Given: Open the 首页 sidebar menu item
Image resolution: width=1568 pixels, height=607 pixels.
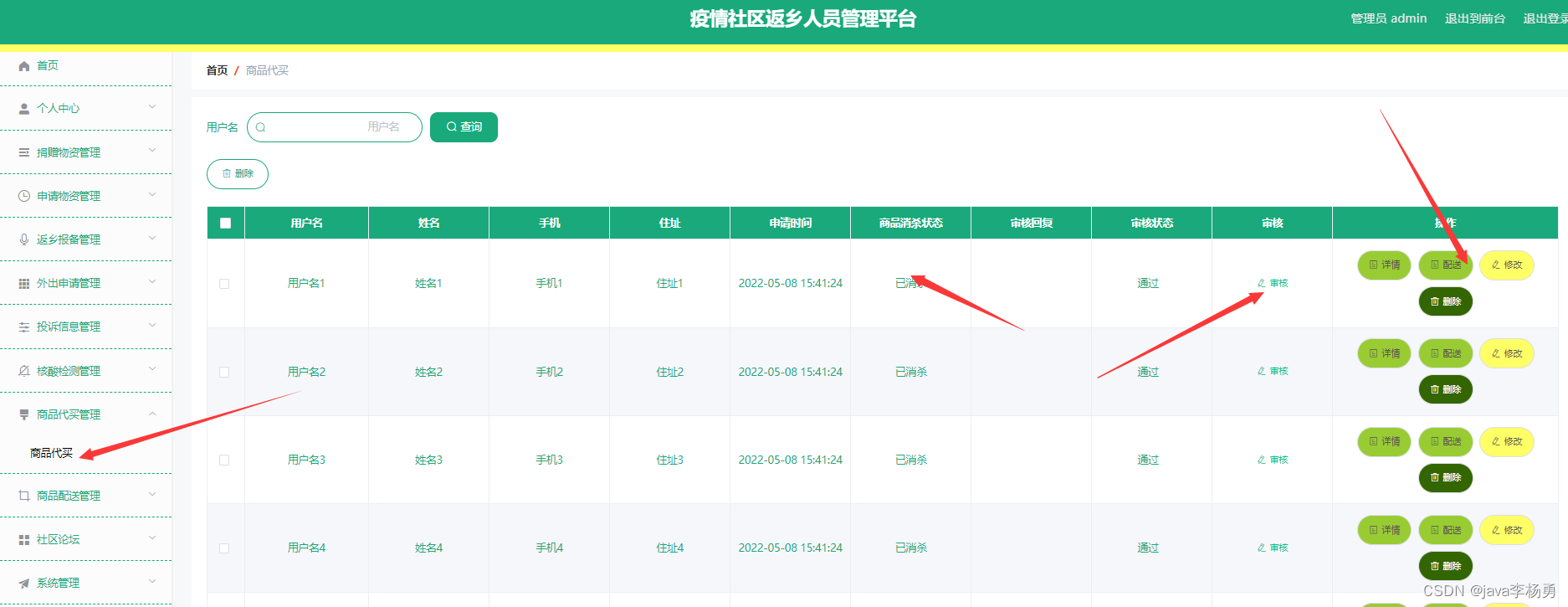Looking at the screenshot, I should pos(85,65).
